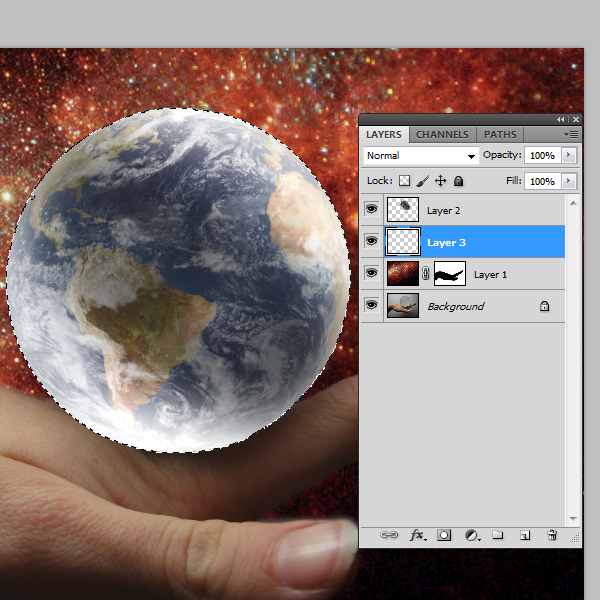Viewport: 600px width, 600px height.
Task: Select Layer 3 thumbnail
Action: [x=403, y=241]
